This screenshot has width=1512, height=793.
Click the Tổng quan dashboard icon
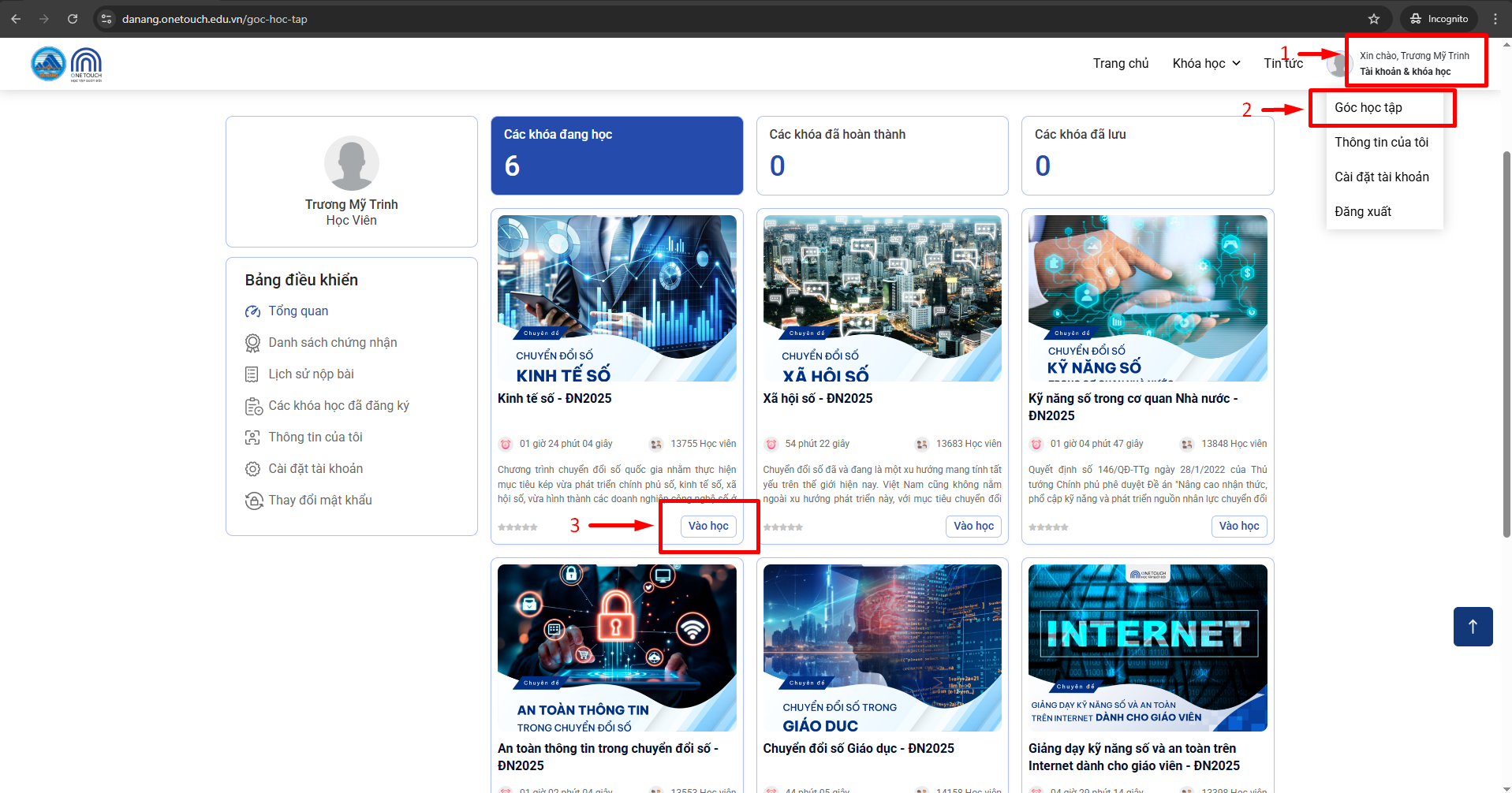pos(252,311)
